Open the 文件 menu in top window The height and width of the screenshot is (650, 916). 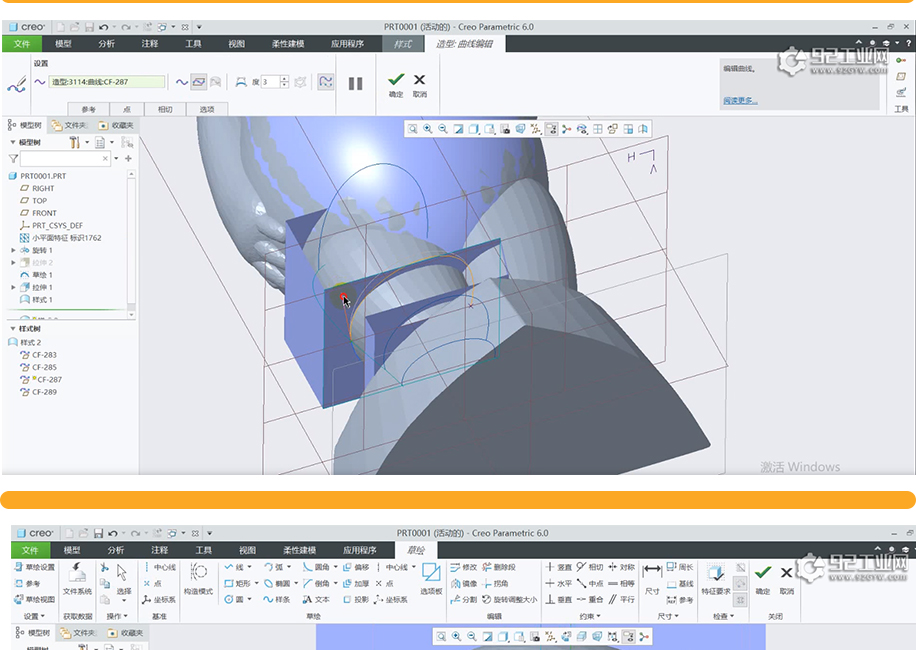point(22,44)
